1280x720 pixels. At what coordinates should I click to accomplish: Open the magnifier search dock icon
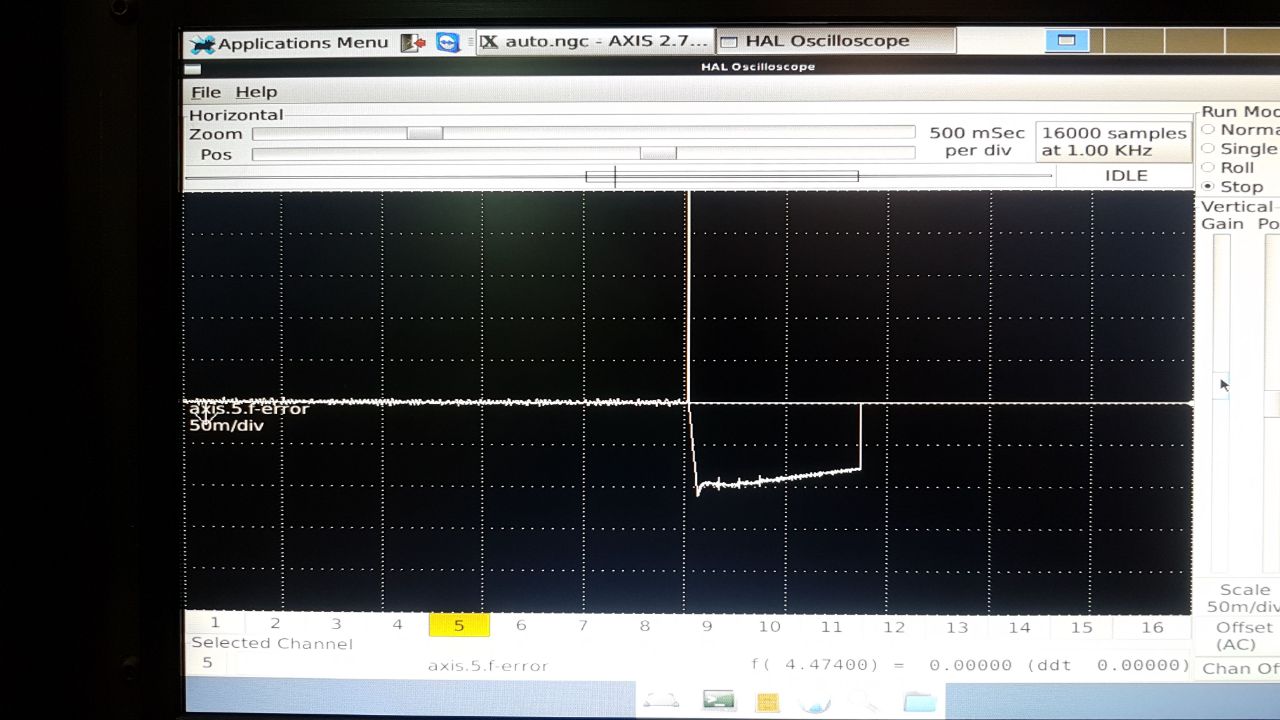coord(863,702)
